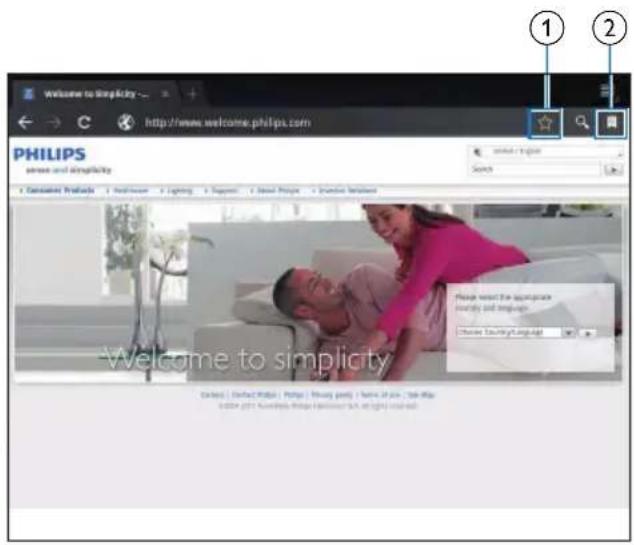Open the Privacy policy footer link

coord(332,395)
